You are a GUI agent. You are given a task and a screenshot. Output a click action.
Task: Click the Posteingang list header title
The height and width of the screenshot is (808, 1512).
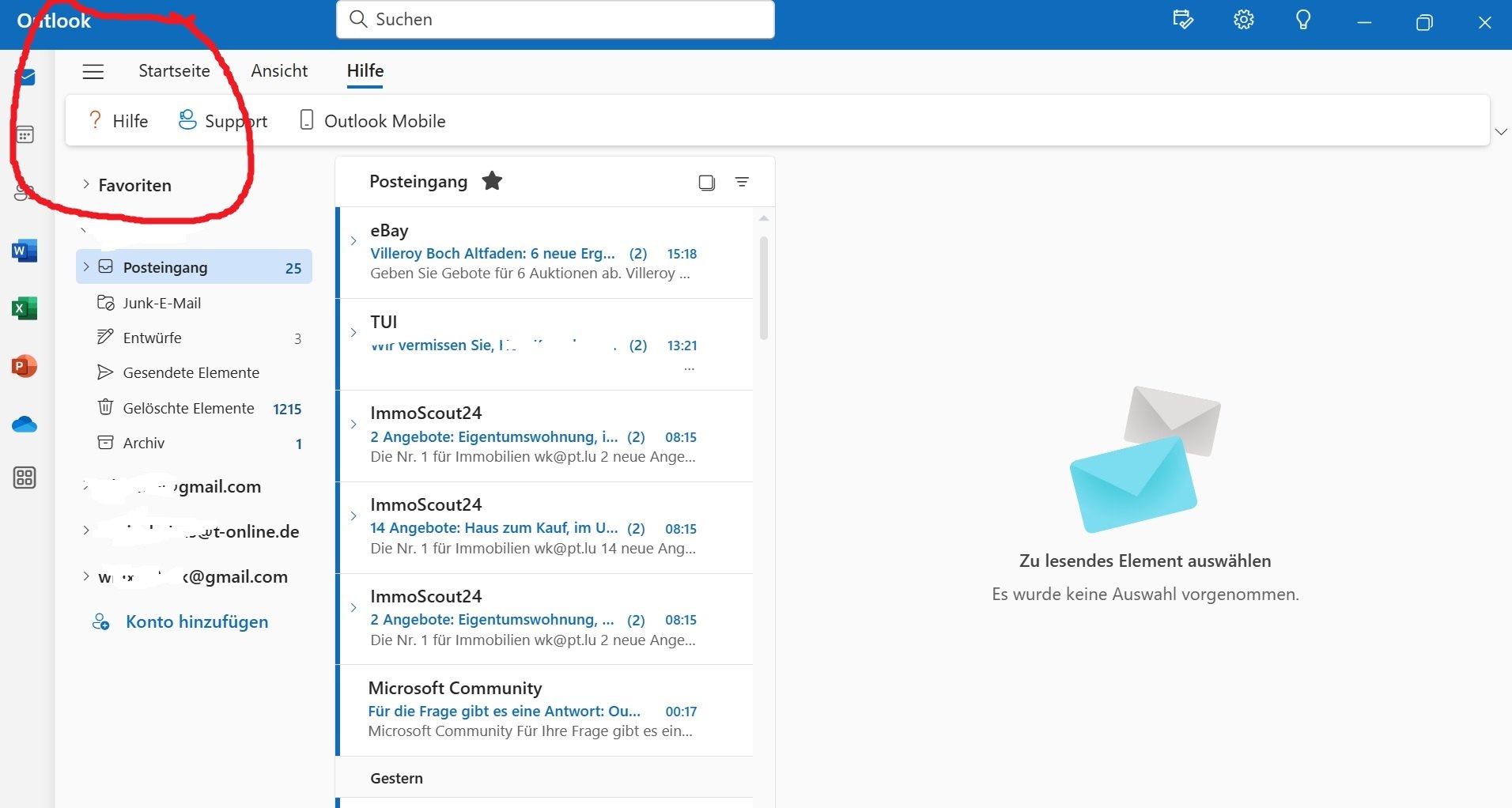[418, 182]
